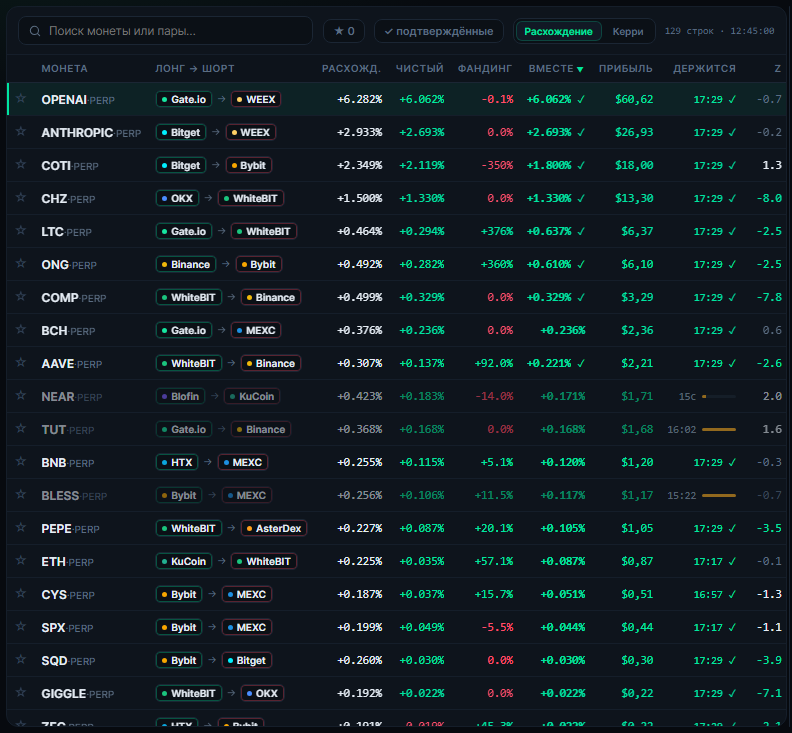The width and height of the screenshot is (792, 733).
Task: Toggle the подтверждённые filter
Action: pos(438,31)
